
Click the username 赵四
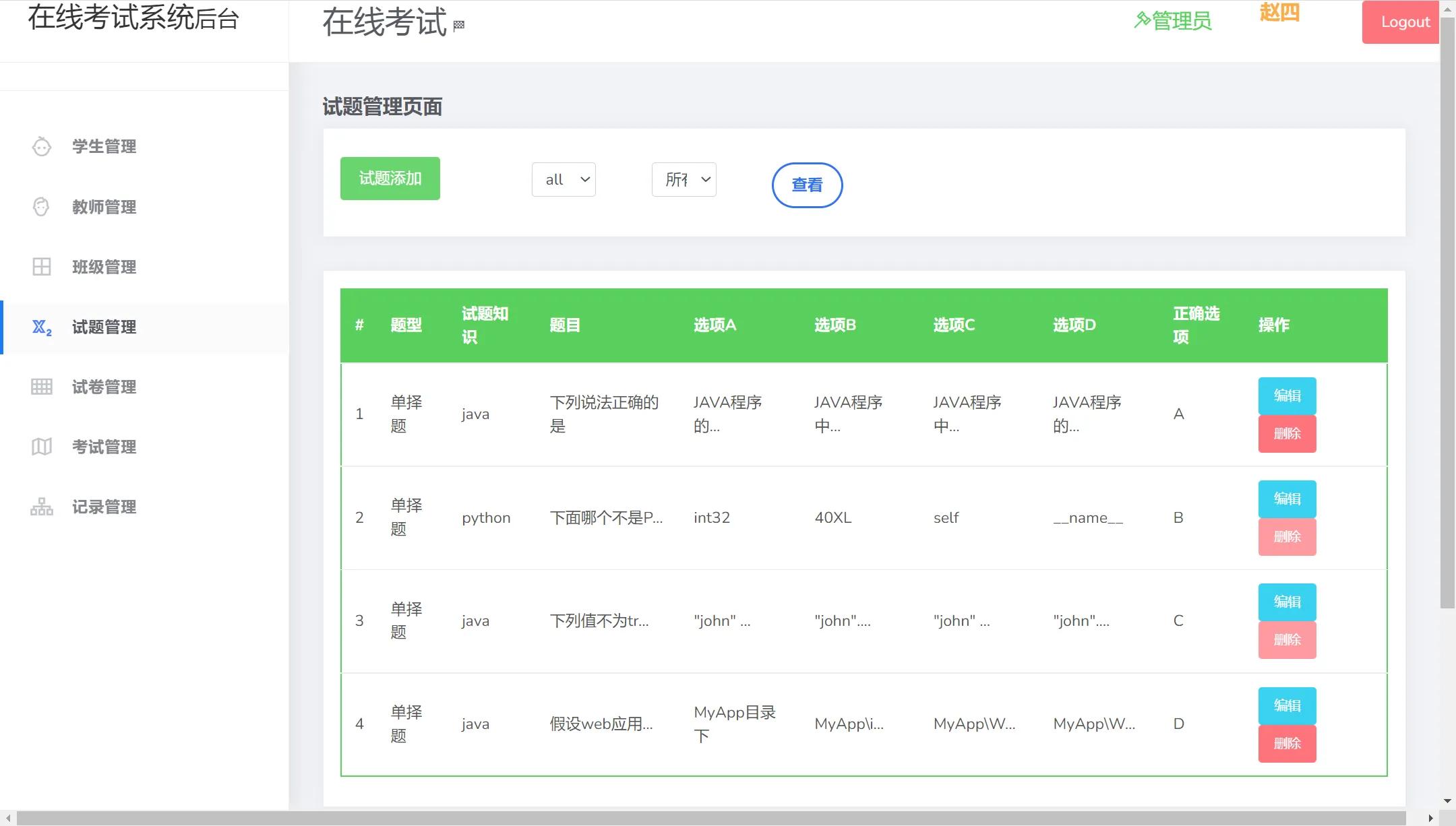pyautogui.click(x=1279, y=13)
